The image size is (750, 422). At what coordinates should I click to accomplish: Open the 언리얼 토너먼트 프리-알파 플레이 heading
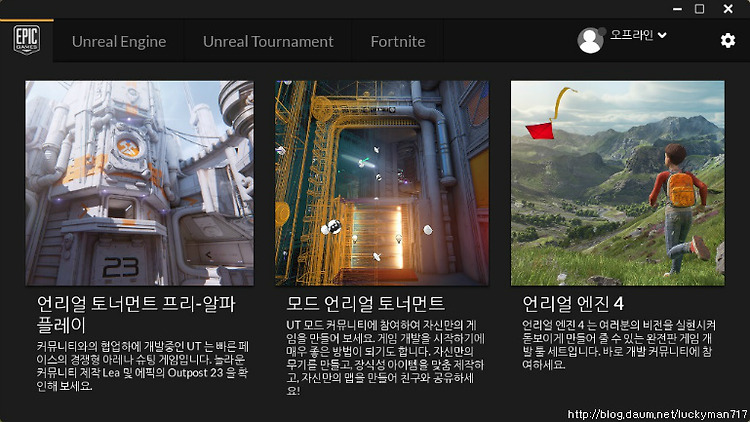pyautogui.click(x=136, y=314)
